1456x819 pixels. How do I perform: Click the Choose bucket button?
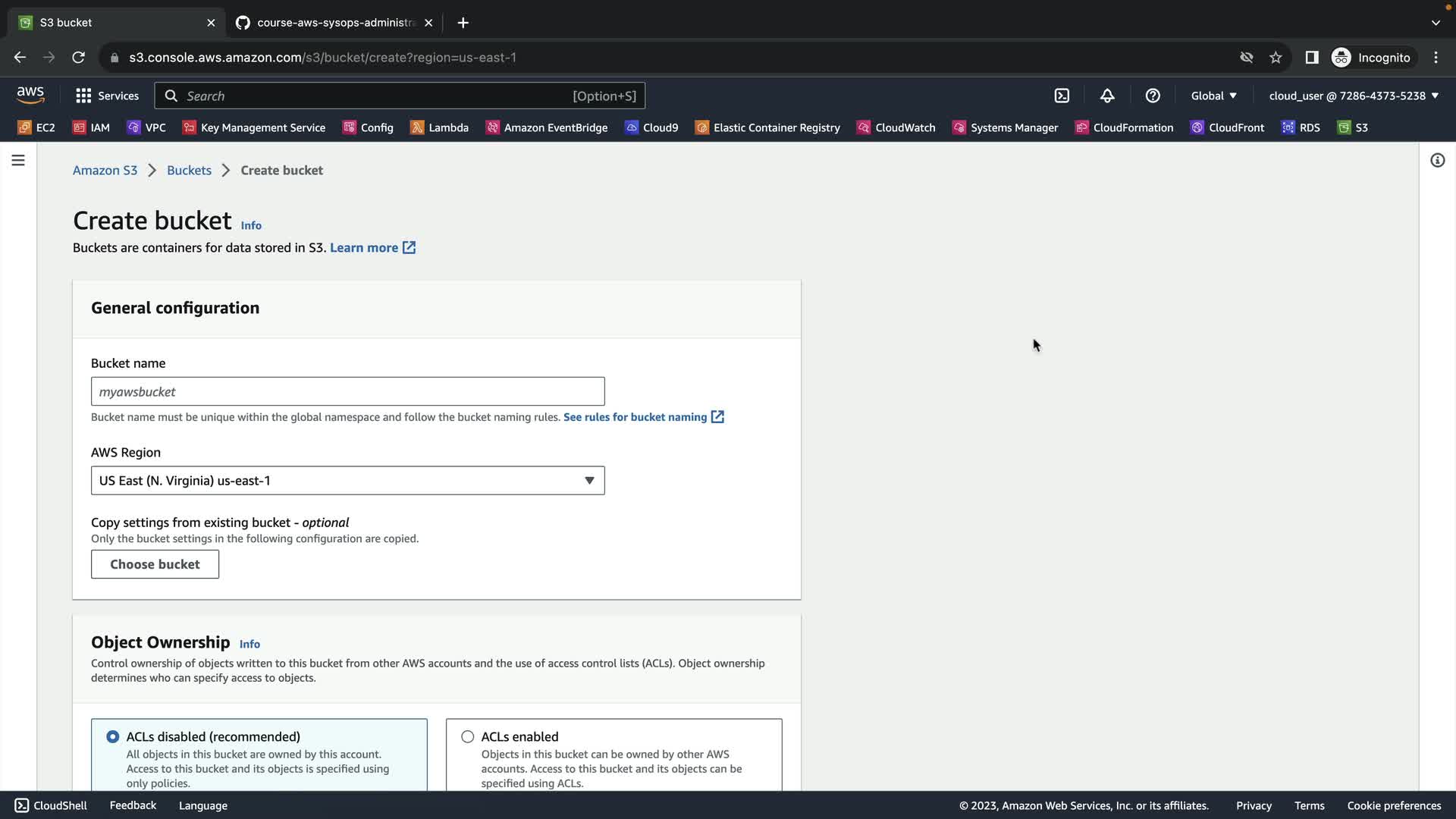tap(155, 564)
